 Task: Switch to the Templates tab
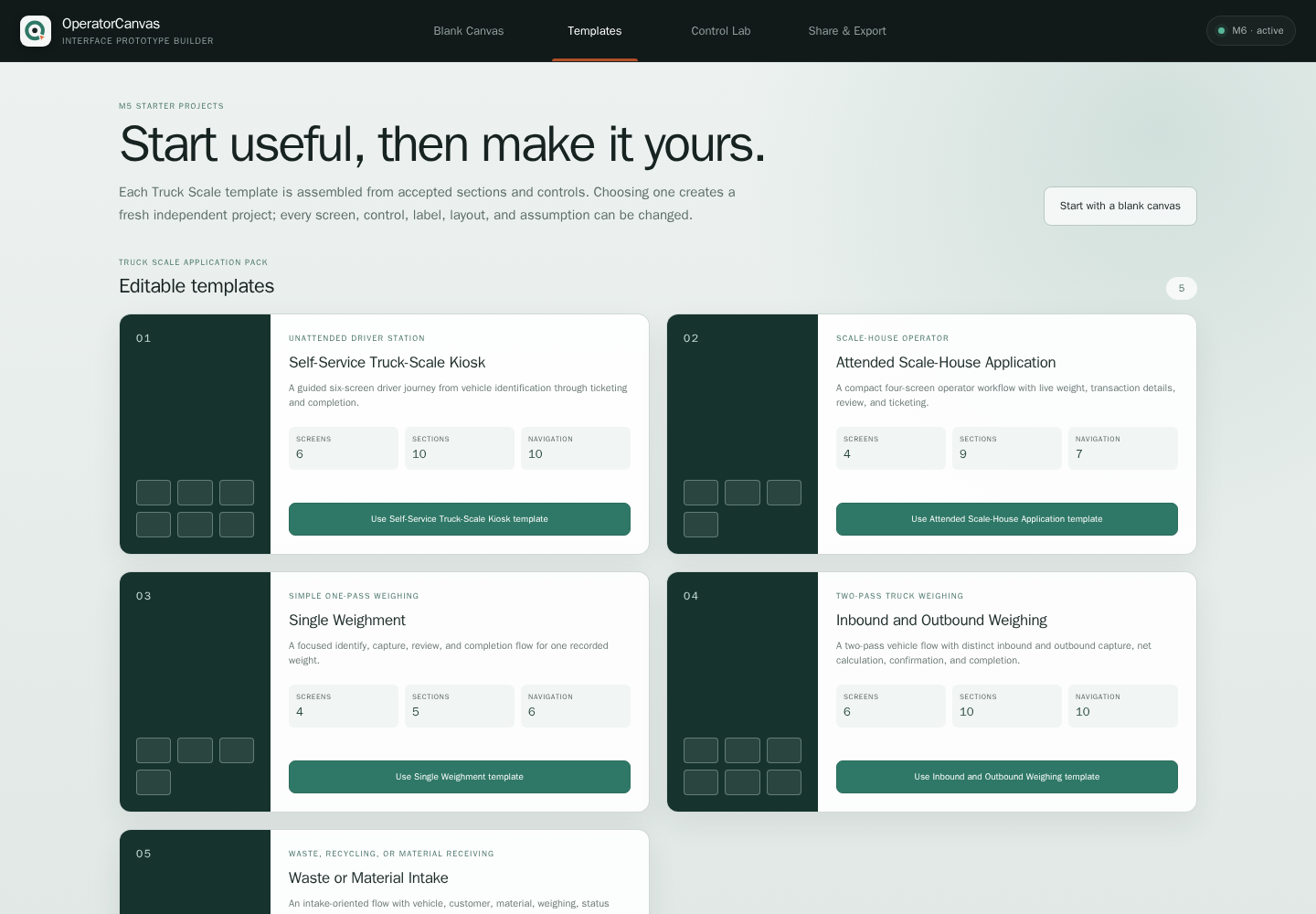(595, 31)
